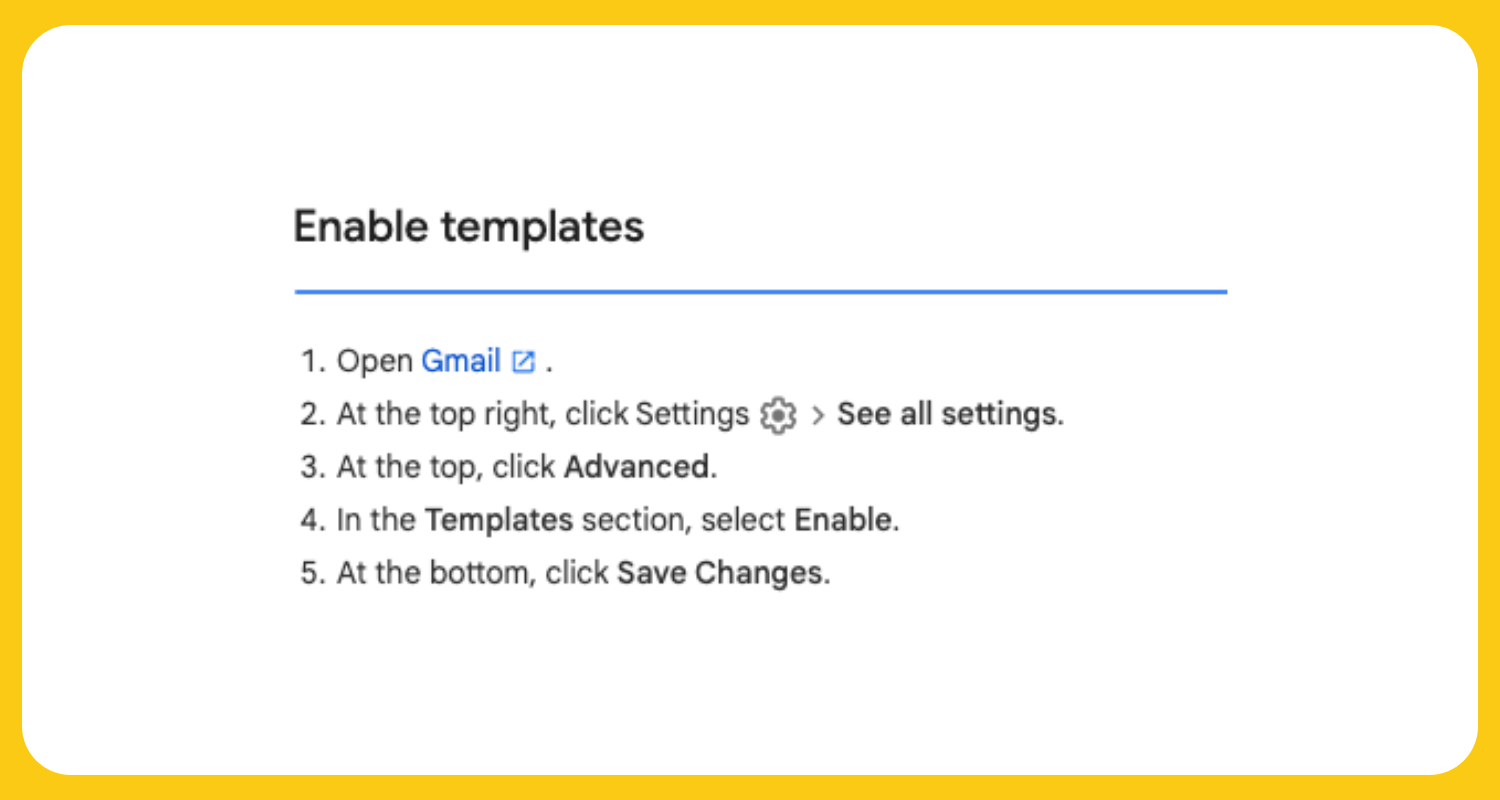Click the blue divider line under the heading

coord(760,292)
